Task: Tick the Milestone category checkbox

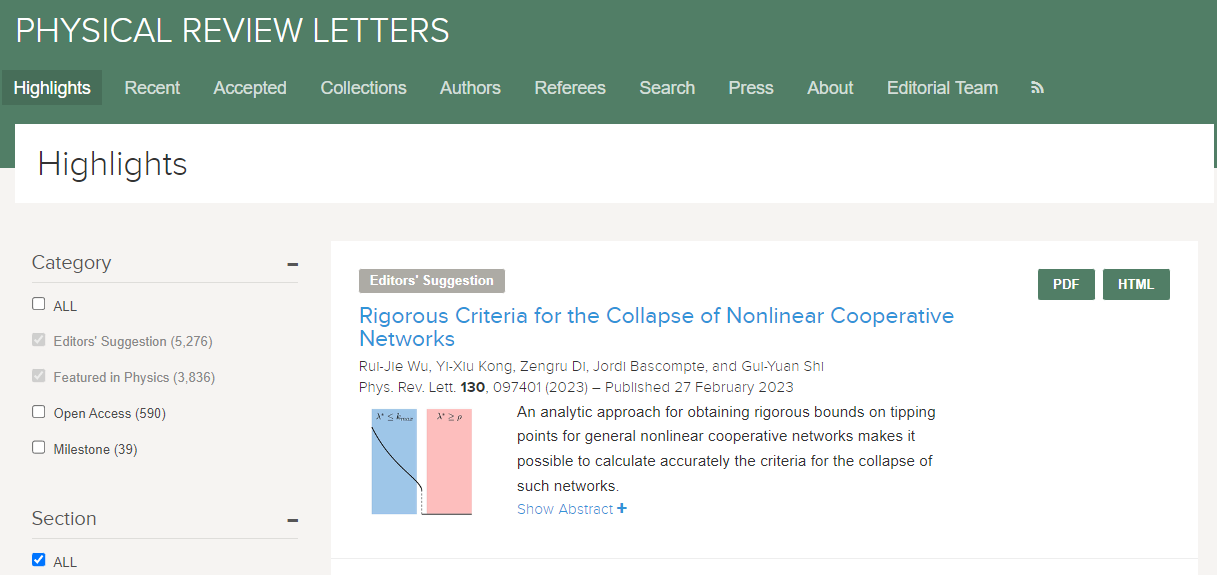Action: [39, 448]
